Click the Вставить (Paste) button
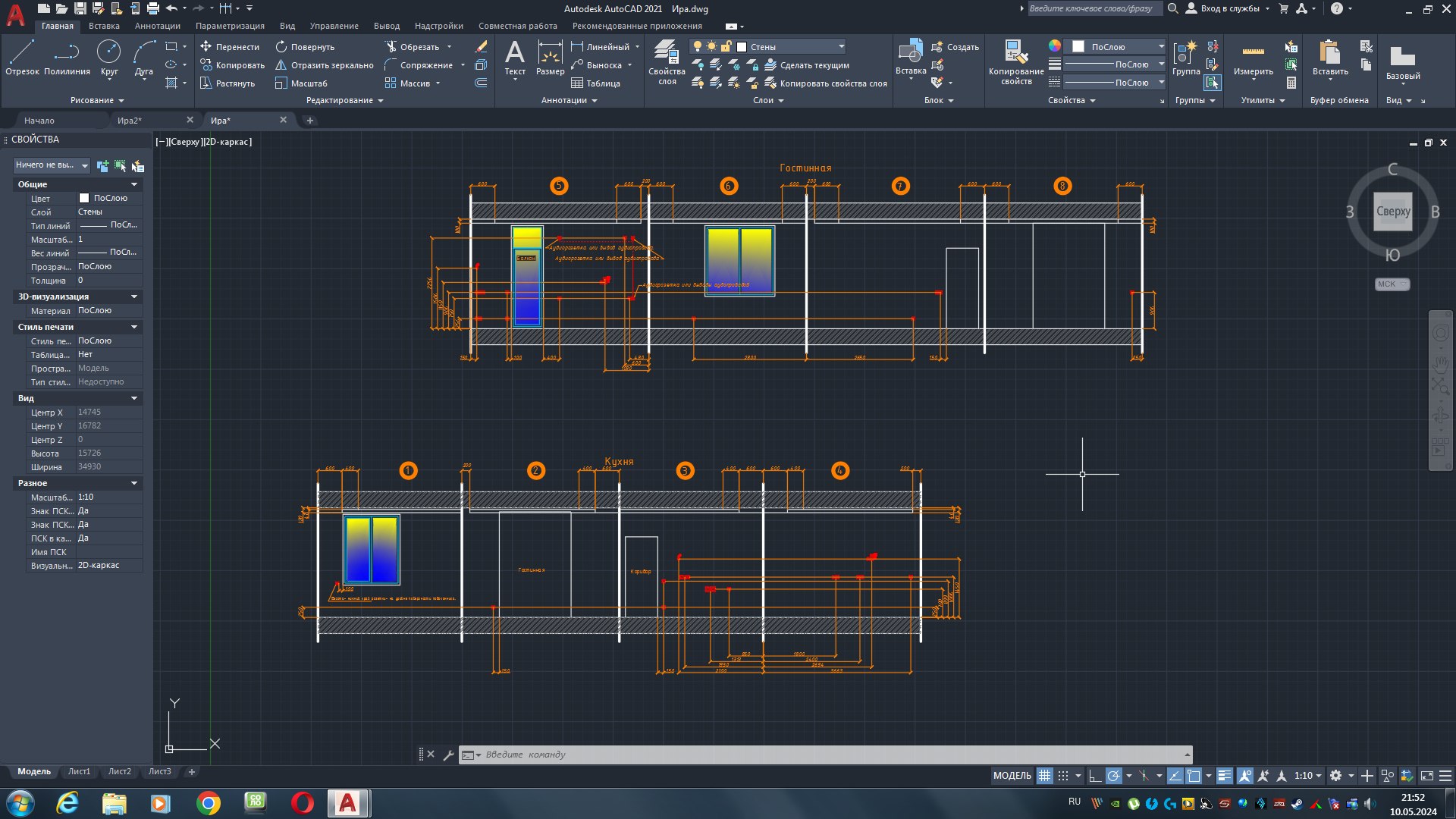The image size is (1456, 819). (x=1330, y=58)
